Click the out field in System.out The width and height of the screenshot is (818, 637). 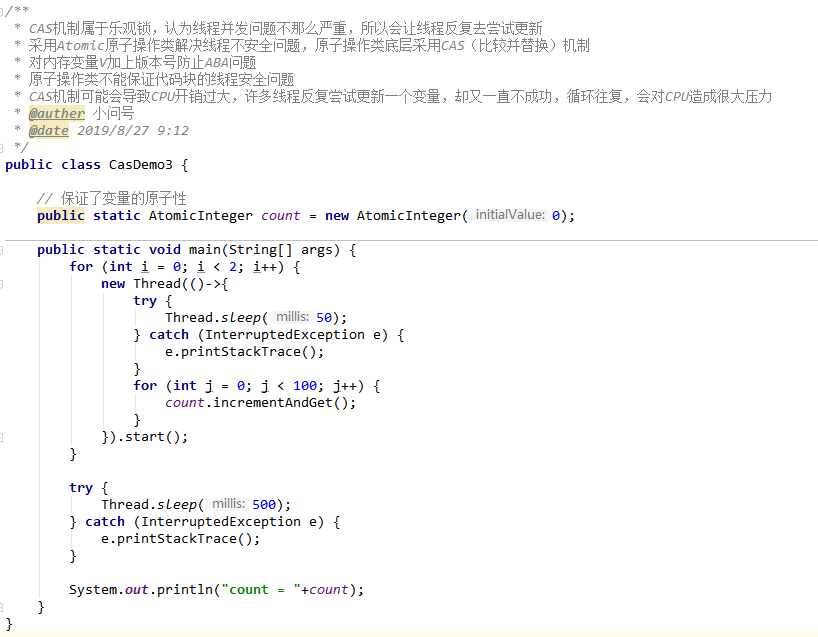click(x=137, y=590)
